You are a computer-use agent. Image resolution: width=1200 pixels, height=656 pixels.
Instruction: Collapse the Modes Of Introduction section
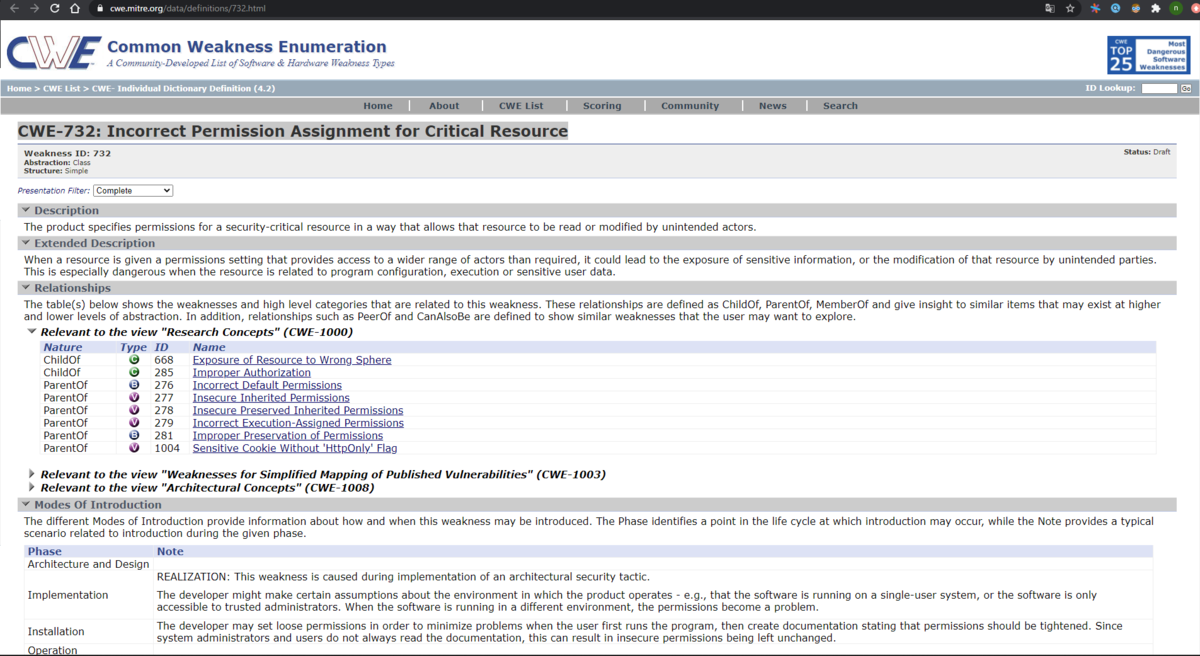click(x=26, y=505)
